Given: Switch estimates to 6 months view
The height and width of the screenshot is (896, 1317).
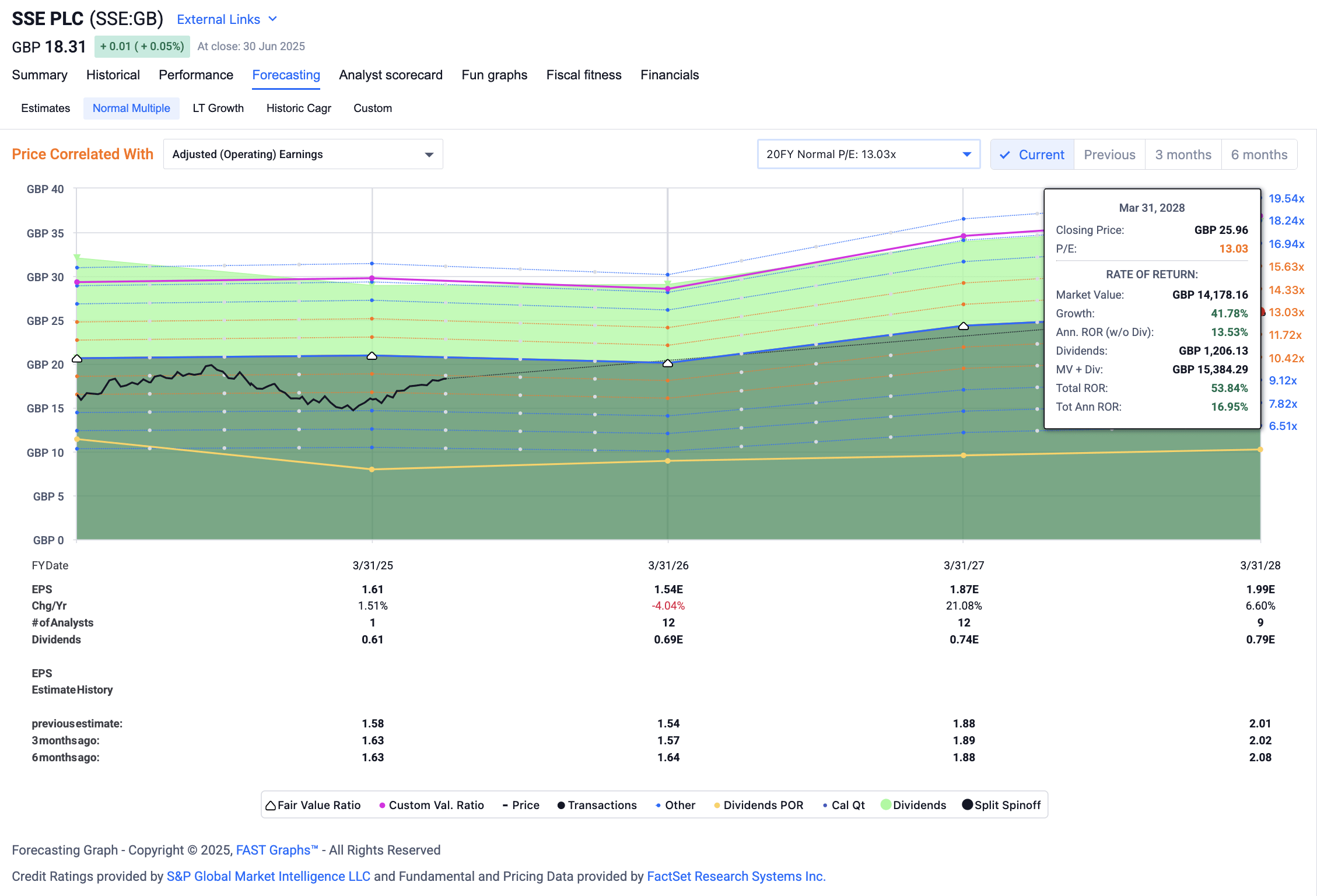Looking at the screenshot, I should (x=1259, y=154).
